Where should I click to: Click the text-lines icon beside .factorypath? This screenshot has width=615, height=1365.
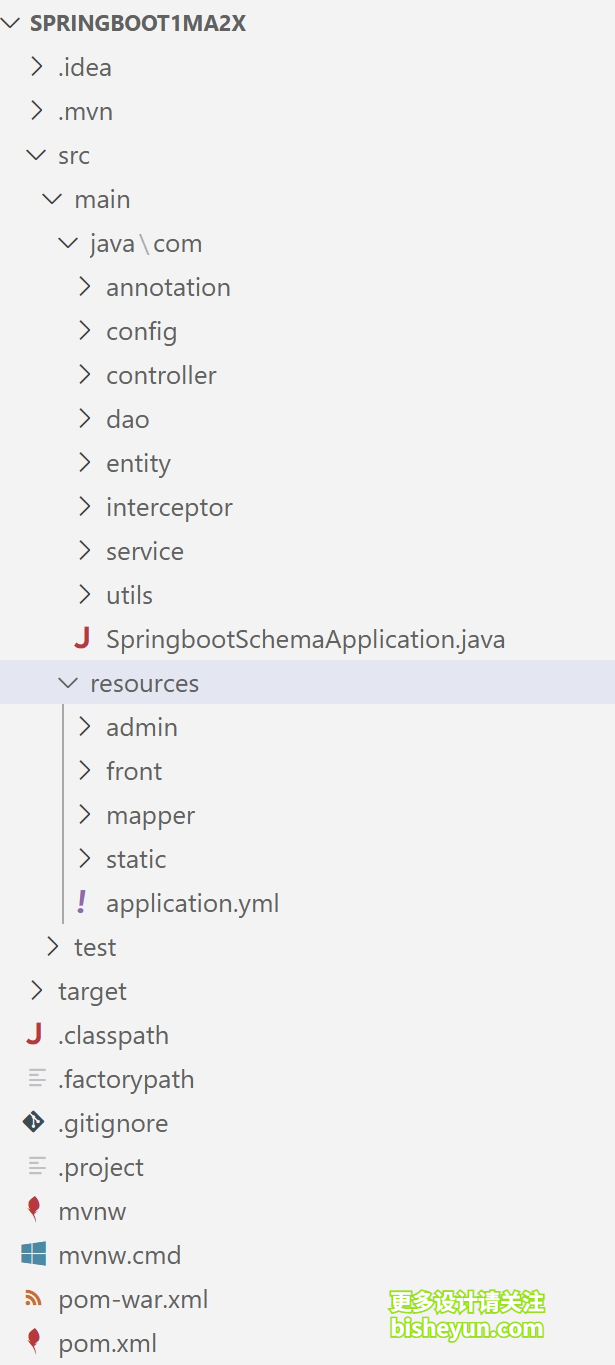(x=37, y=1079)
